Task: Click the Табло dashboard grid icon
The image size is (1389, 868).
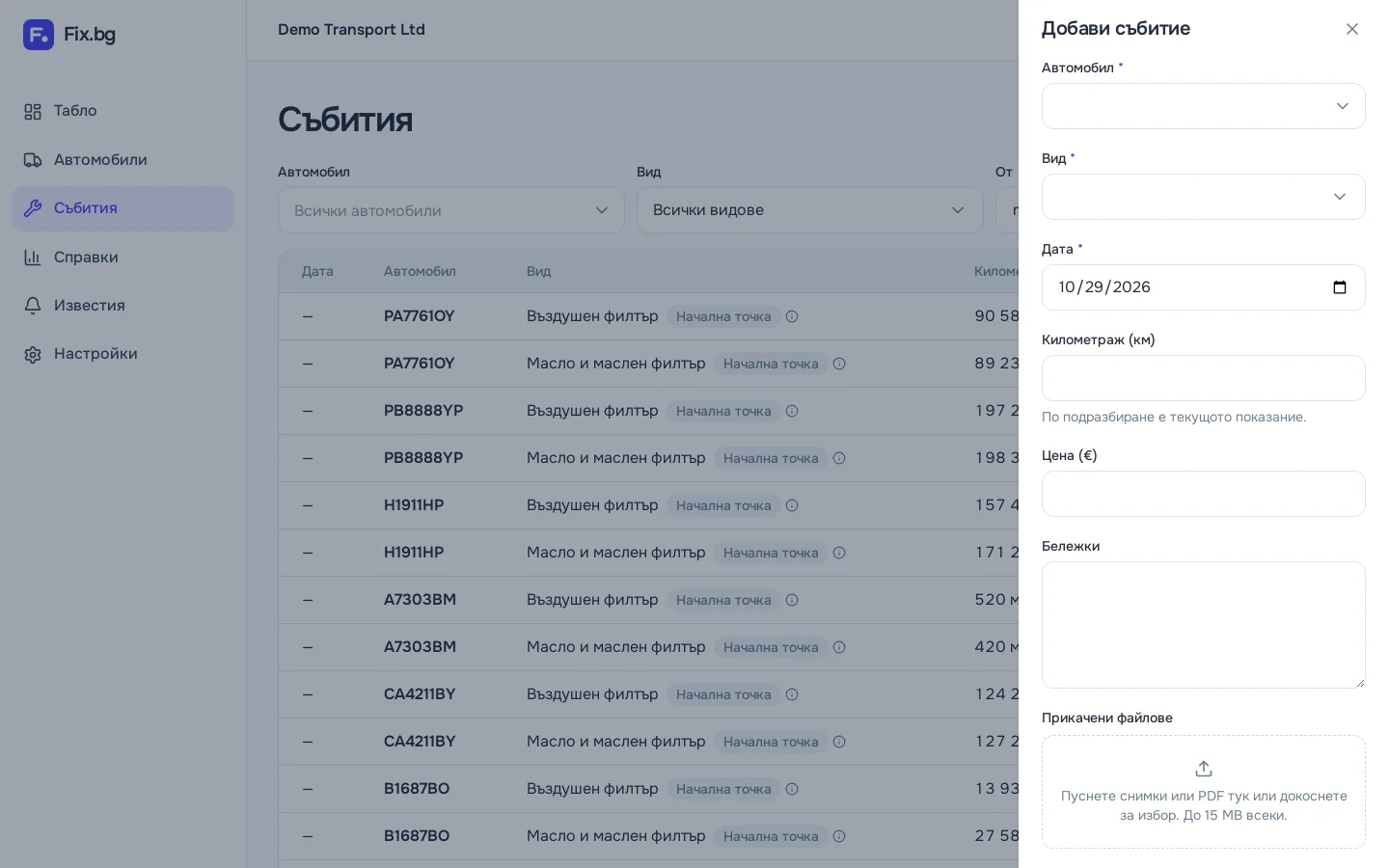Action: [33, 112]
